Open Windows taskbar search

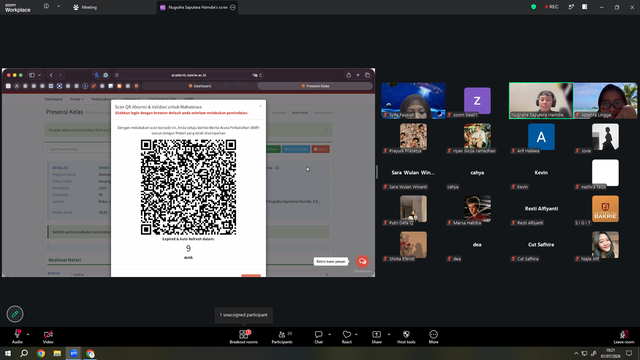click(24, 353)
